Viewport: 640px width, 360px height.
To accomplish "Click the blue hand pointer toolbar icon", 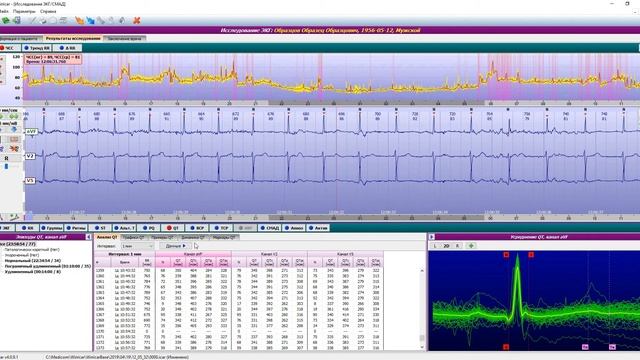I will [x=90, y=20].
